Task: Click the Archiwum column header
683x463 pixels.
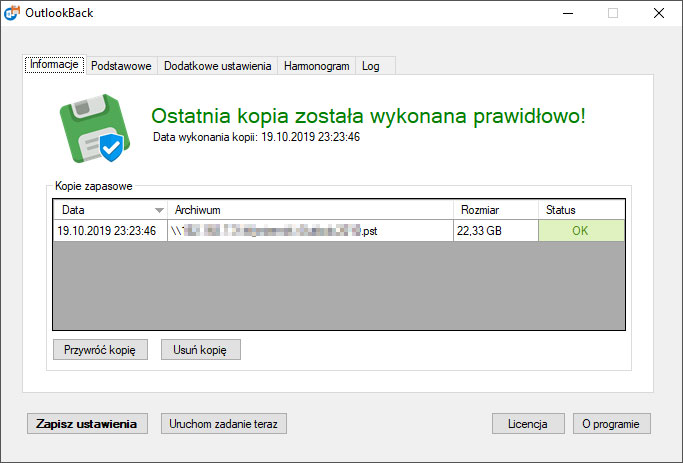Action: (310, 210)
